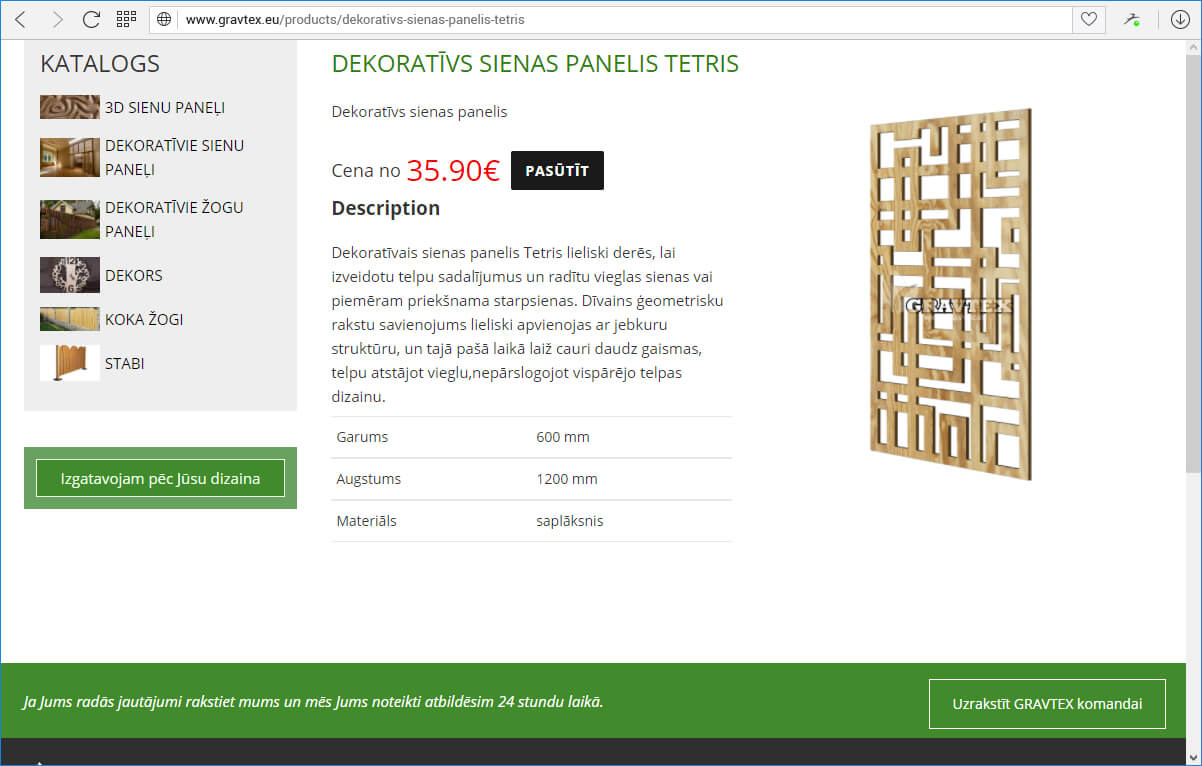Screen dimensions: 1202x766
Task: Open the Dekoratīvie Sienu Paneļi category
Action: tap(174, 157)
